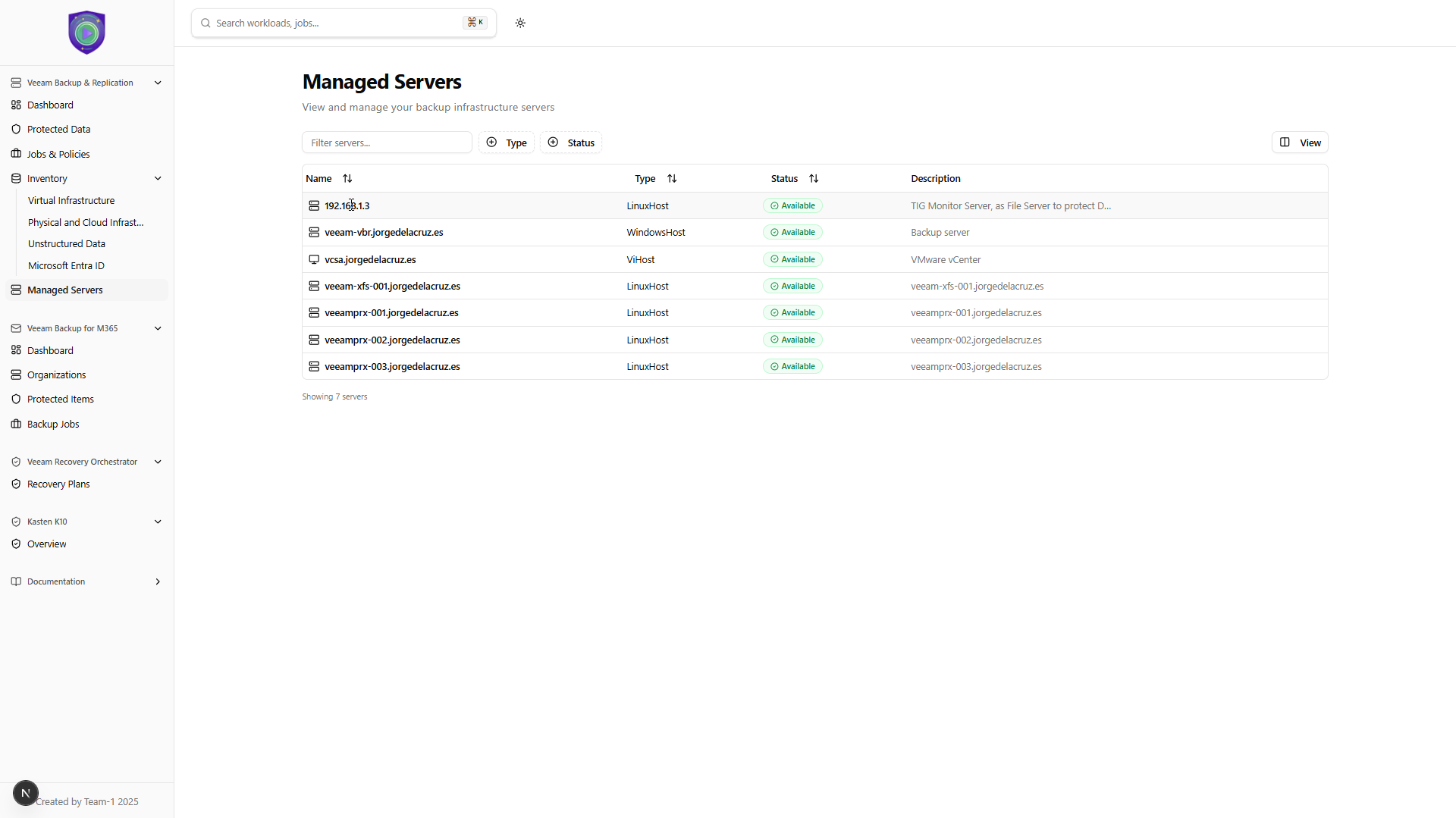Click the Protected Data shield icon
The height and width of the screenshot is (818, 1456).
tap(16, 130)
